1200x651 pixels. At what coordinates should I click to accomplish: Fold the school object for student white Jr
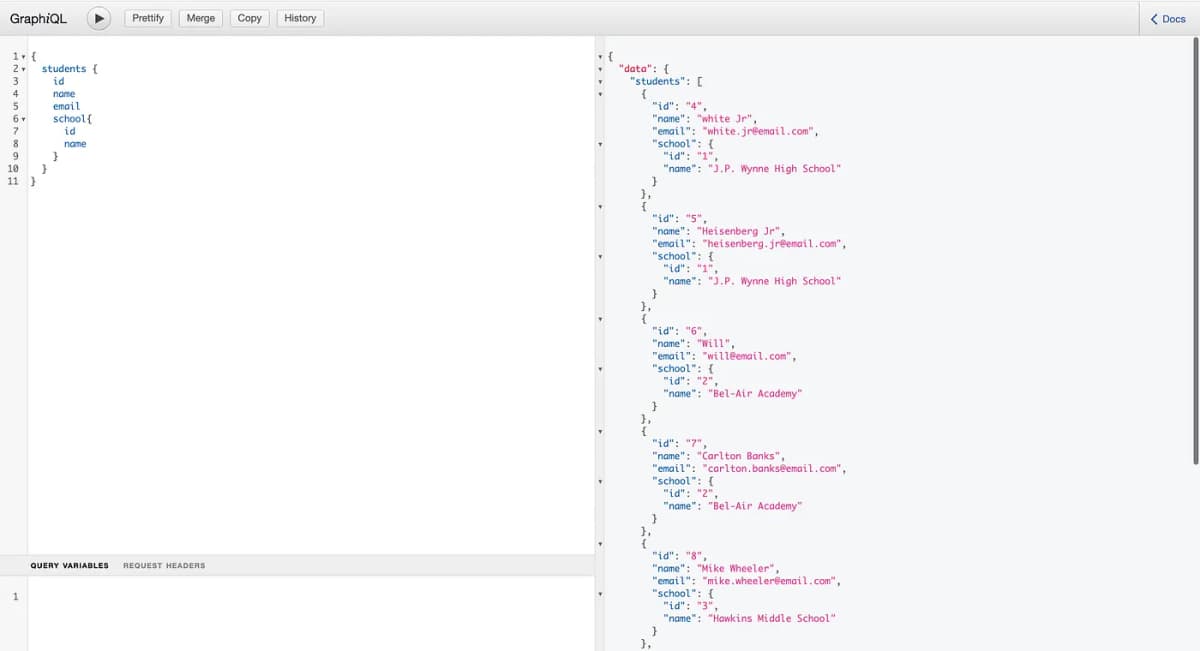click(600, 144)
